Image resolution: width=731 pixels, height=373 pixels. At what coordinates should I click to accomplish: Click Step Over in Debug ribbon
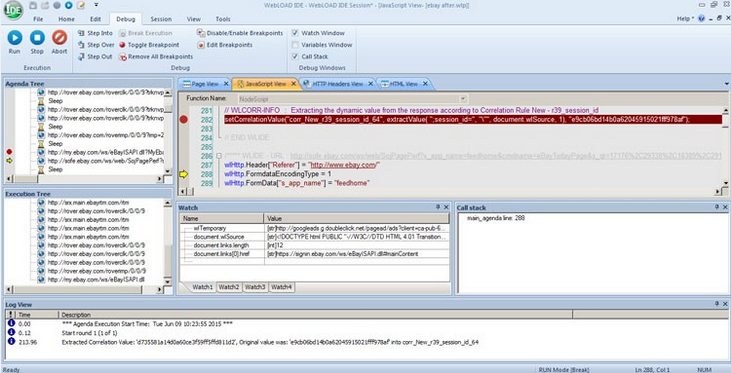pos(96,45)
